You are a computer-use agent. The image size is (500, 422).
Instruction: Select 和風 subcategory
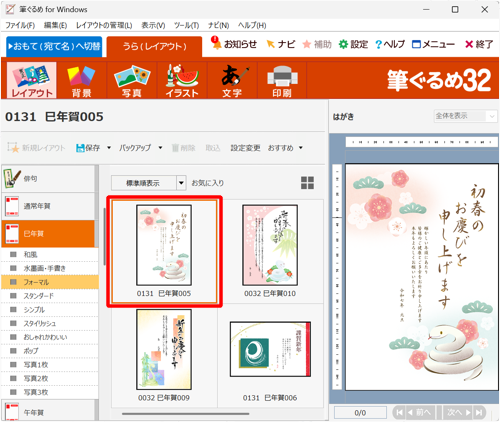coord(50,254)
